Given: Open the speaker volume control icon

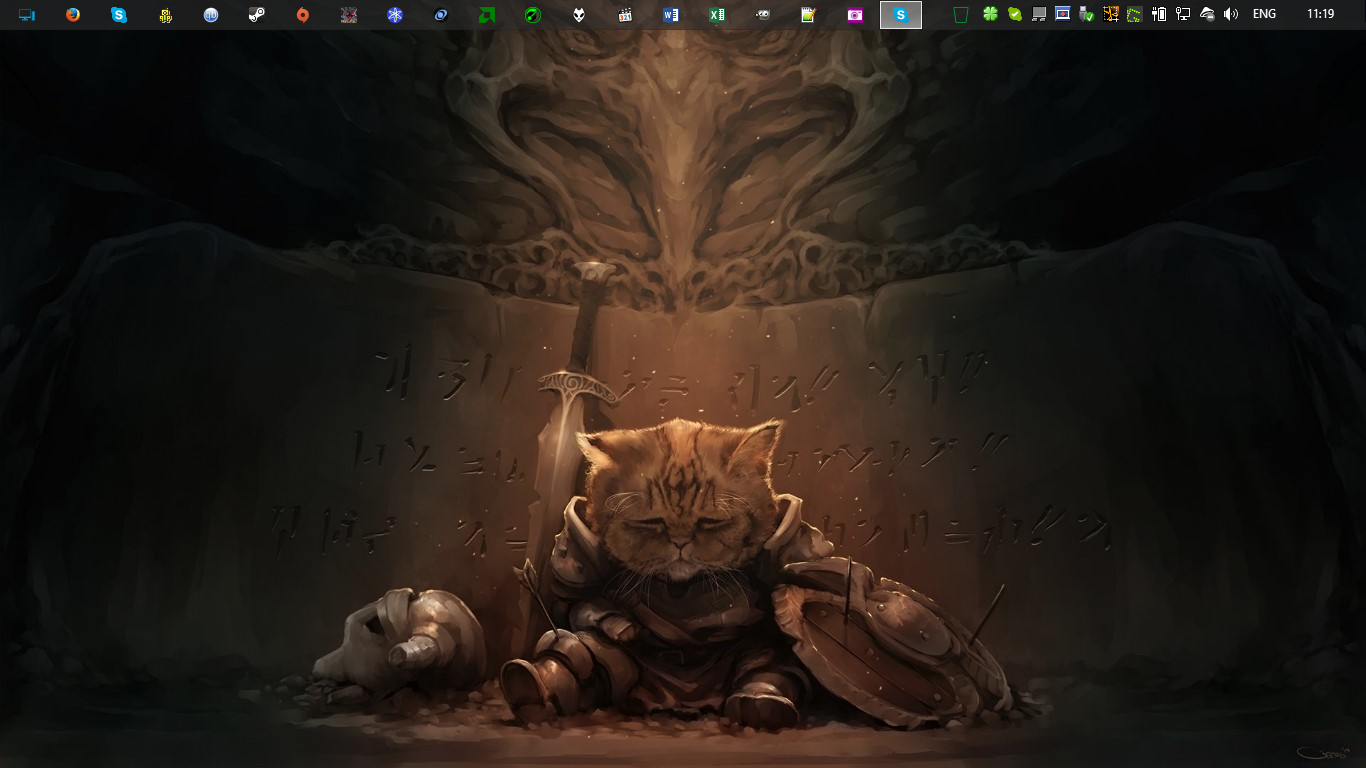Looking at the screenshot, I should click(1231, 14).
